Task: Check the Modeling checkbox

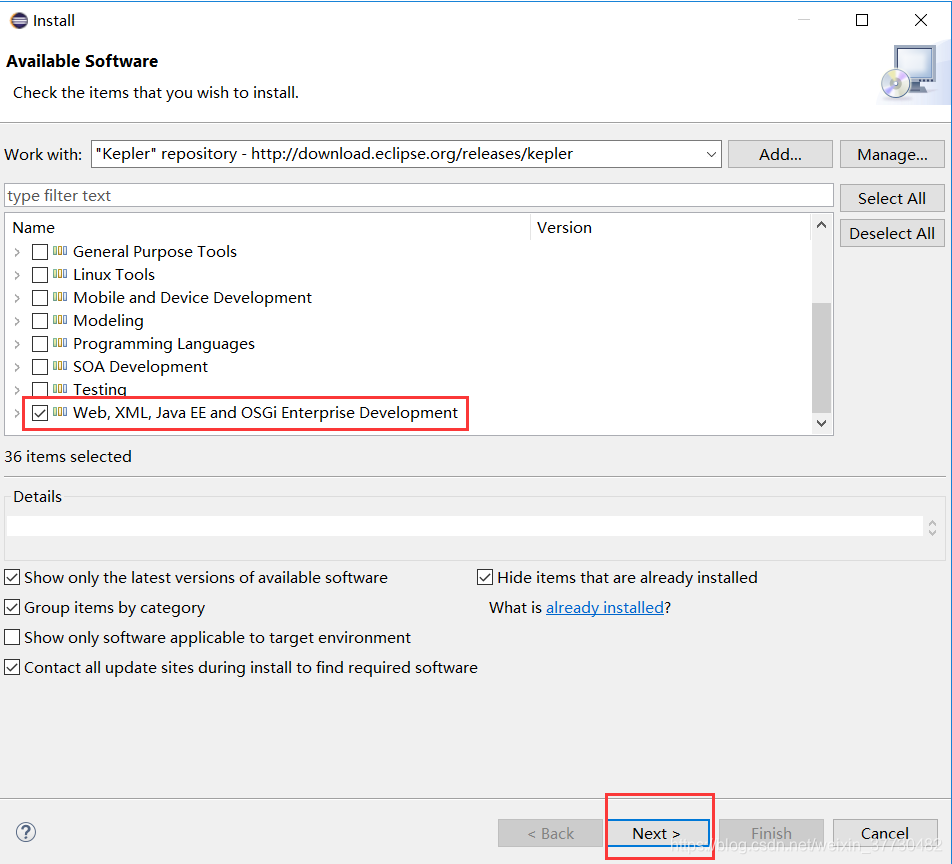Action: [40, 321]
